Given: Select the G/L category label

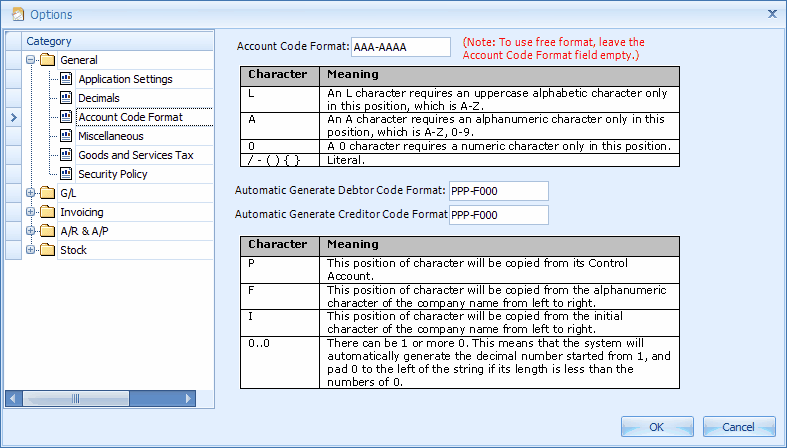Looking at the screenshot, I should 68,193.
